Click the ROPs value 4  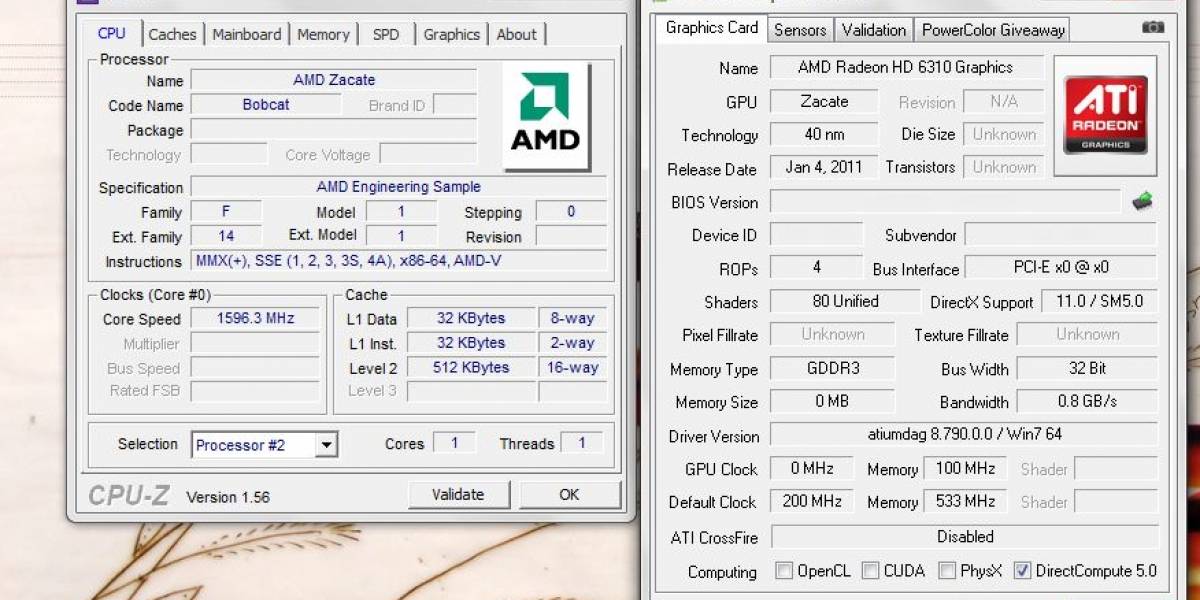(816, 268)
